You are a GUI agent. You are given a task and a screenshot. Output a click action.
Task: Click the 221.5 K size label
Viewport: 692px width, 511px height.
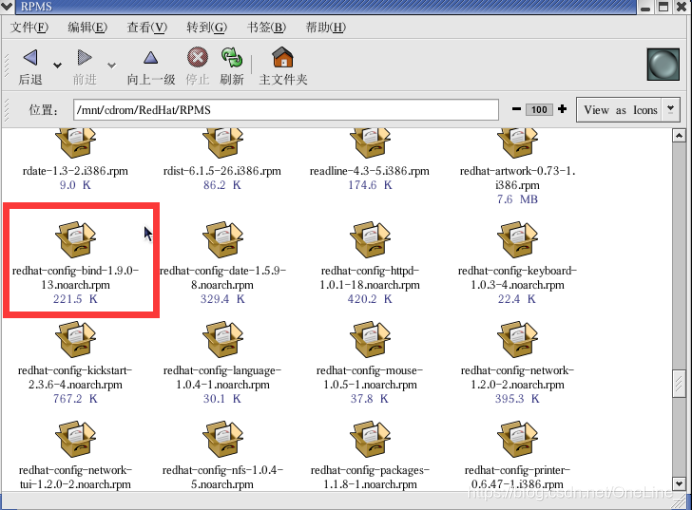click(75, 299)
